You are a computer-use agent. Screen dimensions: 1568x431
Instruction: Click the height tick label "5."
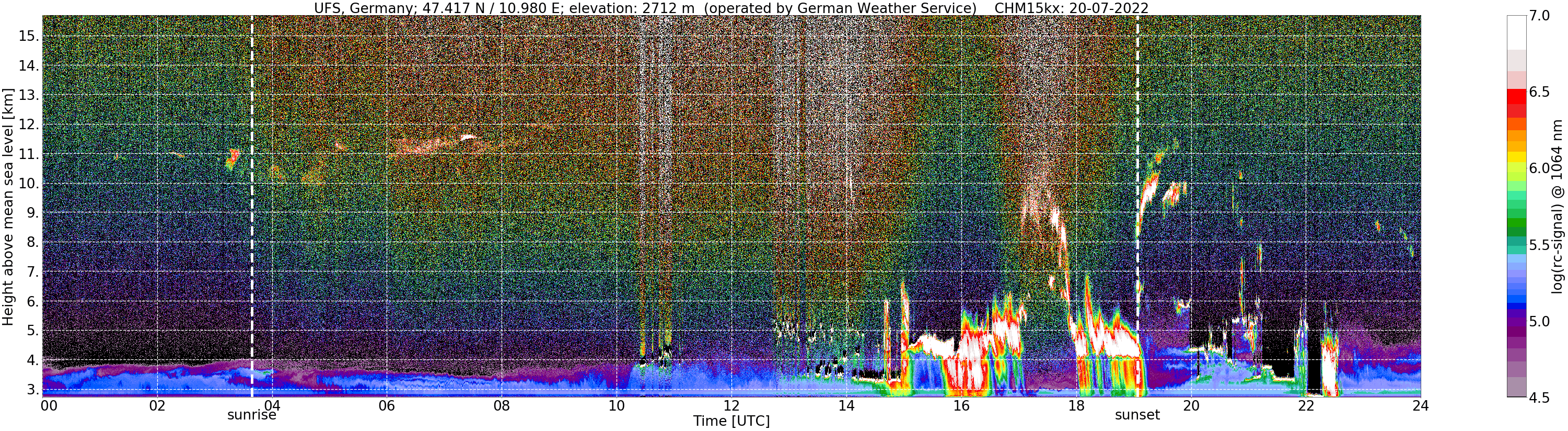point(32,331)
